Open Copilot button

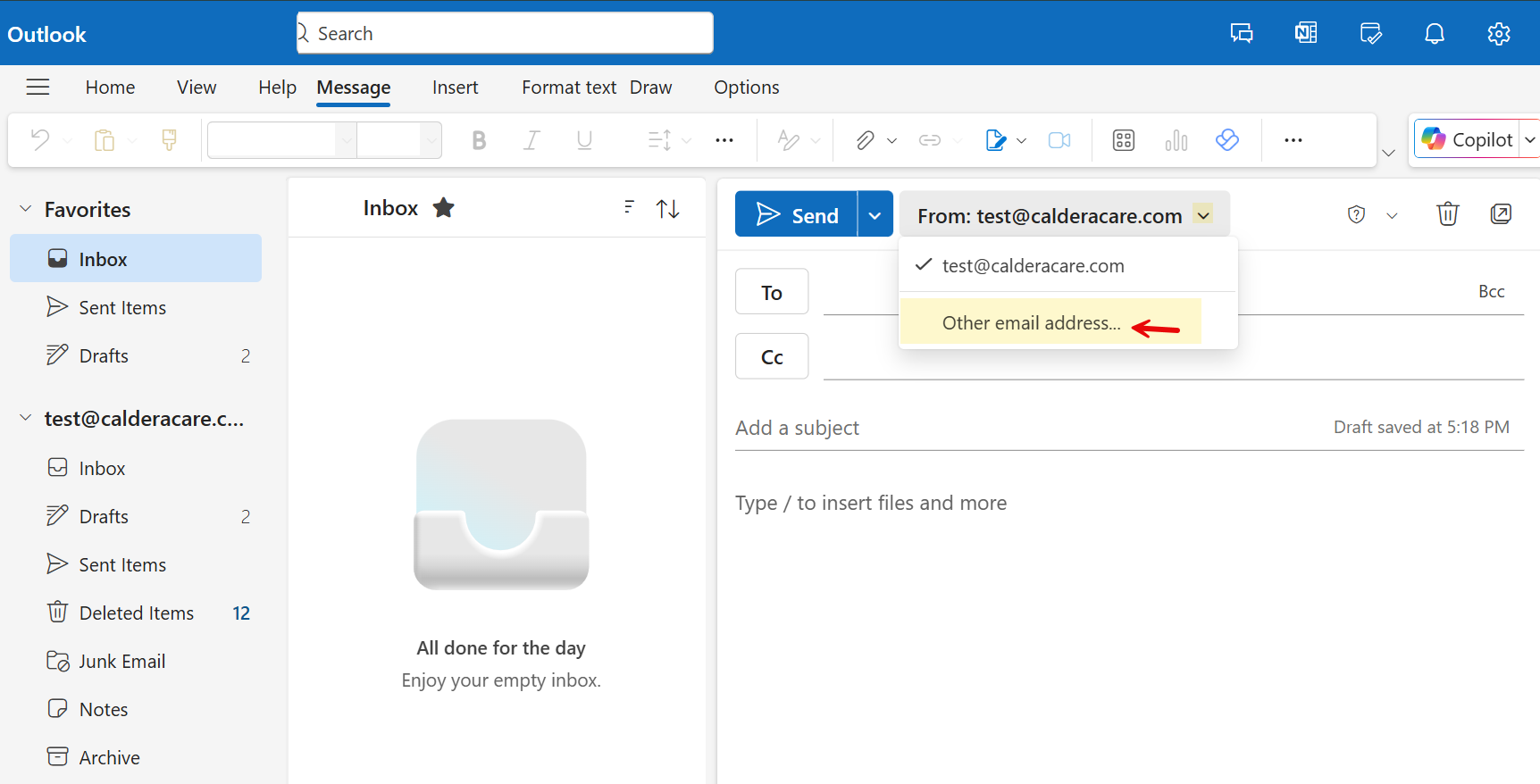1467,140
